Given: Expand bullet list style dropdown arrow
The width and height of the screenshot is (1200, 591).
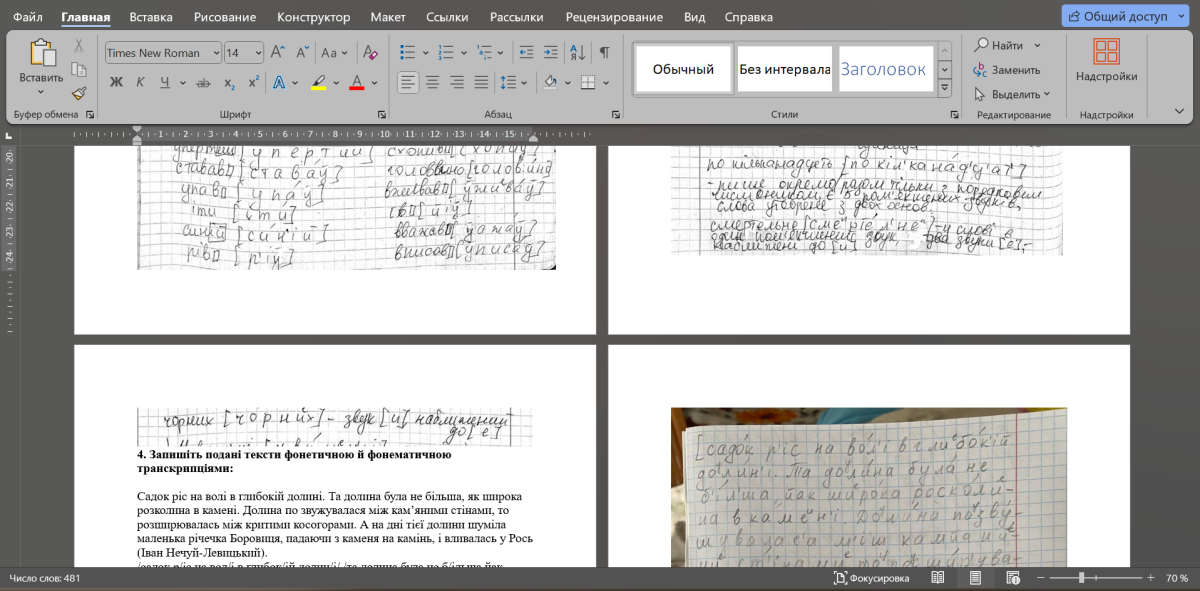Looking at the screenshot, I should 425,52.
